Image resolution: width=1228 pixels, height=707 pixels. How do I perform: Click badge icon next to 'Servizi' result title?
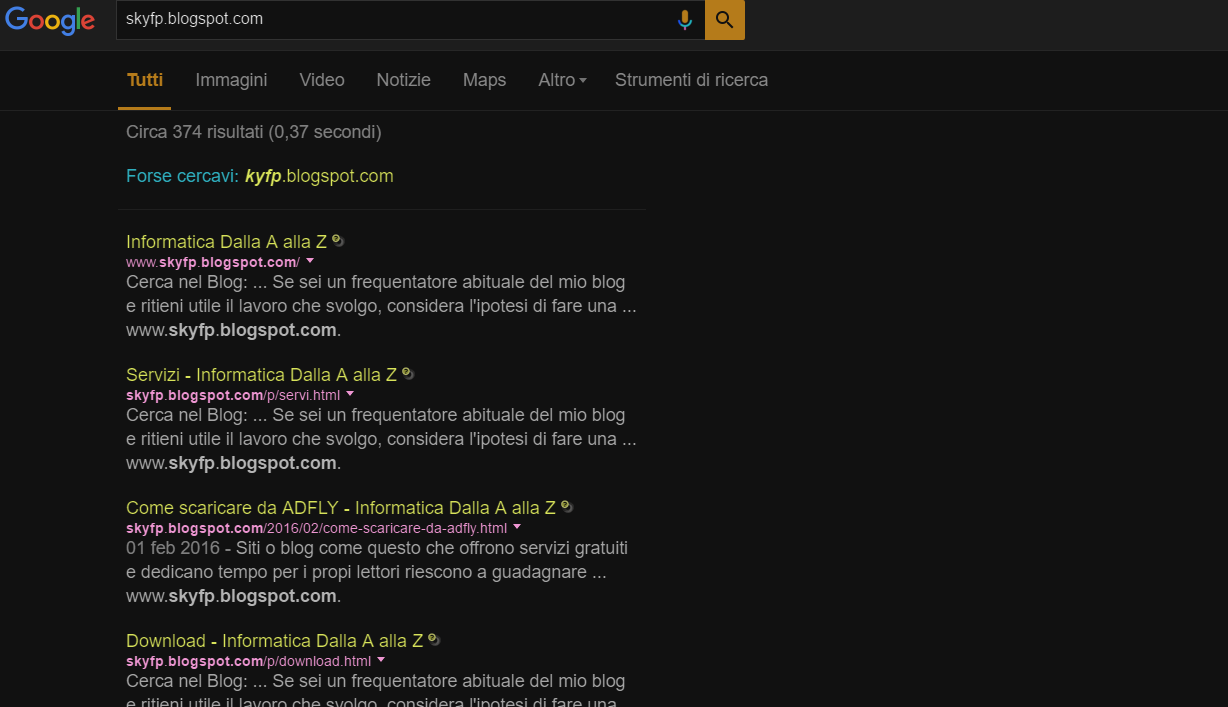(x=408, y=373)
